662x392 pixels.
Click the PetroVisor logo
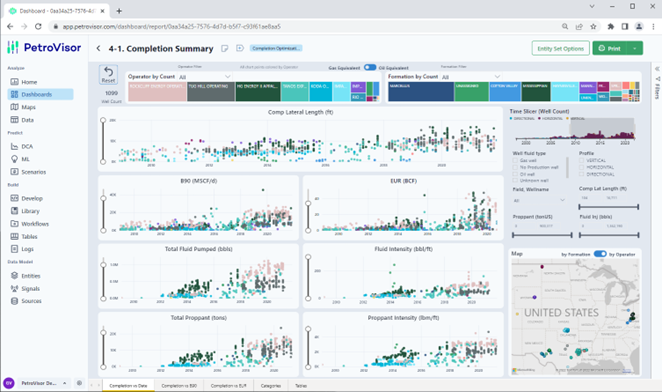[44, 47]
